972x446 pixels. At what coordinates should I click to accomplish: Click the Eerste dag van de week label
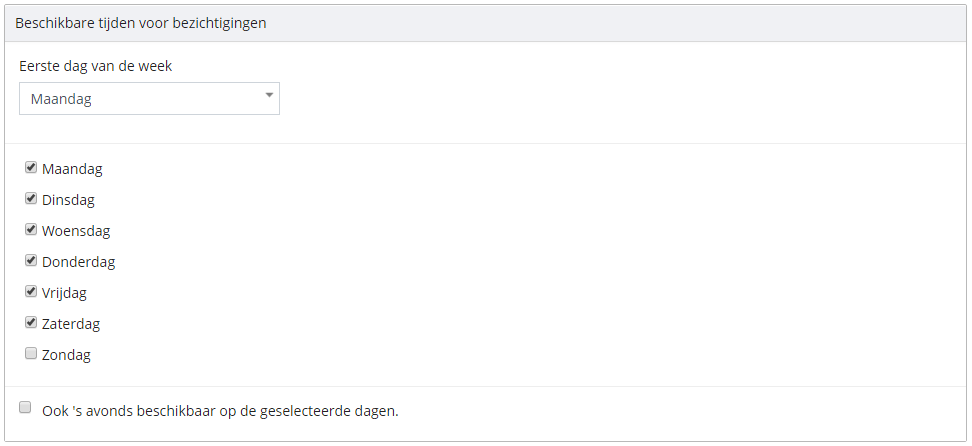coord(95,66)
